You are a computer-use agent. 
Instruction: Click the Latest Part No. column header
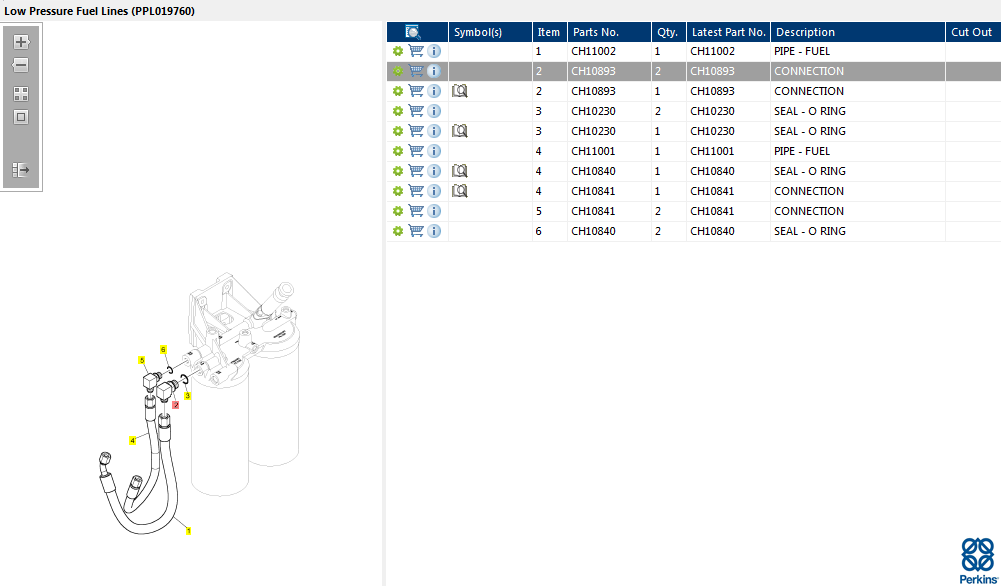728,32
